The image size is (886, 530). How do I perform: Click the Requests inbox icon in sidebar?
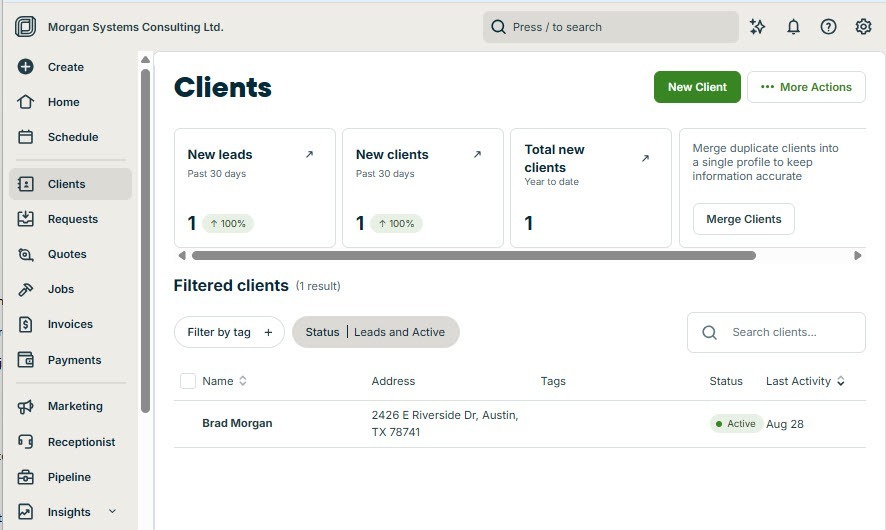(25, 219)
